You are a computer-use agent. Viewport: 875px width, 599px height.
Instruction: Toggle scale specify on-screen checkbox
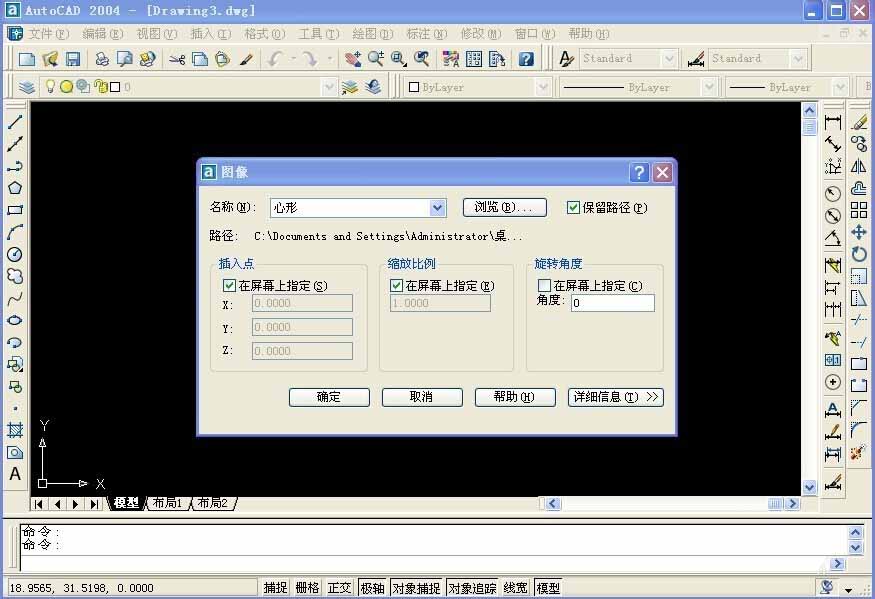click(x=396, y=285)
